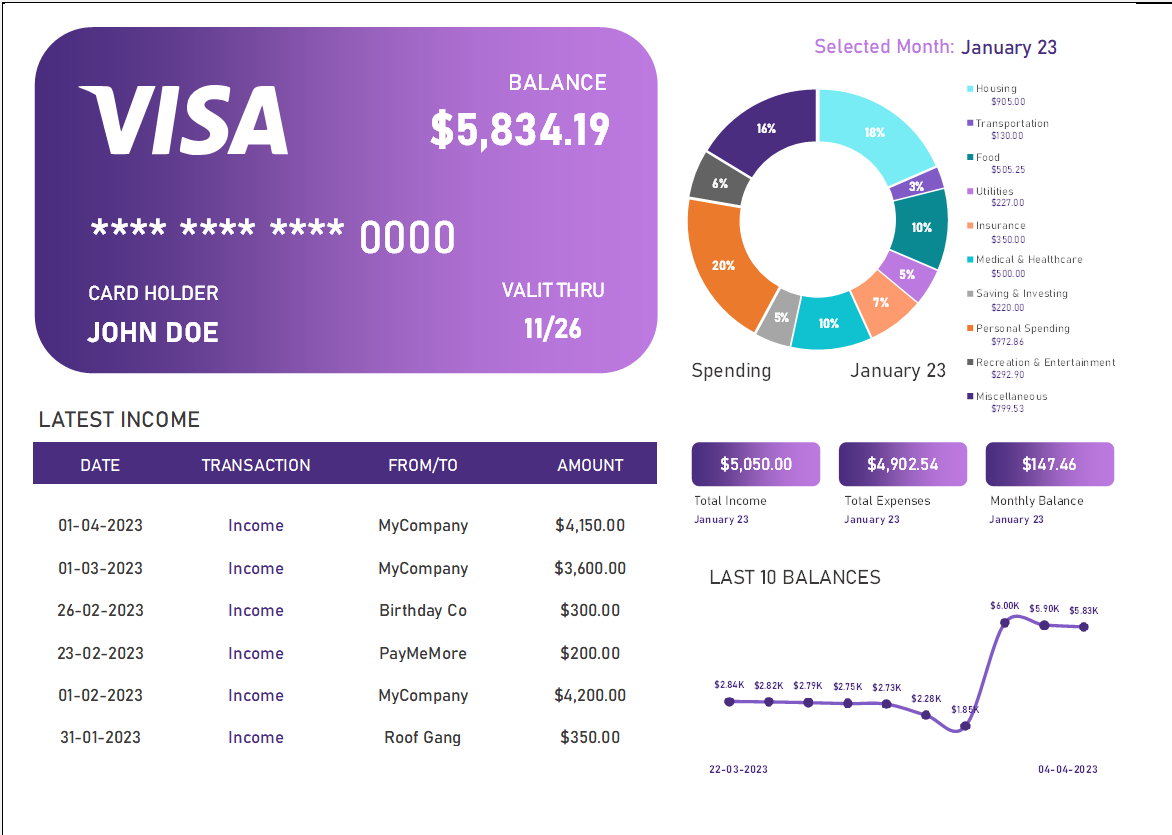Click the 7% light orange donut segment
The image size is (1172, 835).
point(881,302)
